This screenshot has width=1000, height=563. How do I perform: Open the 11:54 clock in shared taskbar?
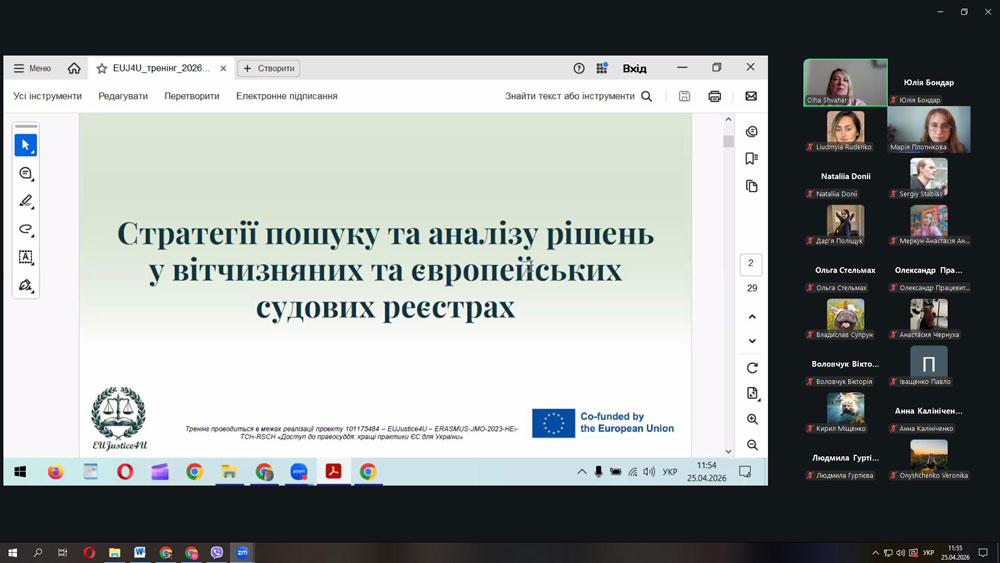(x=707, y=472)
